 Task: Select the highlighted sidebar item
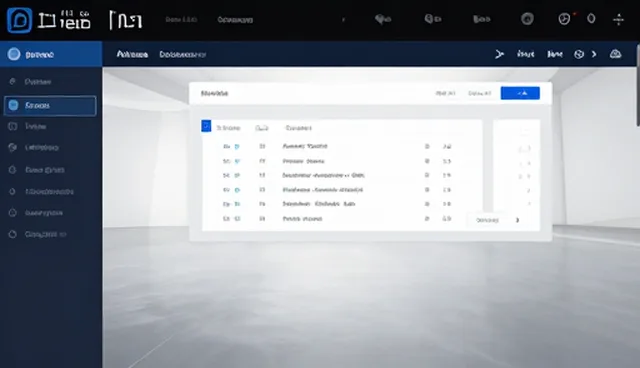(x=50, y=106)
